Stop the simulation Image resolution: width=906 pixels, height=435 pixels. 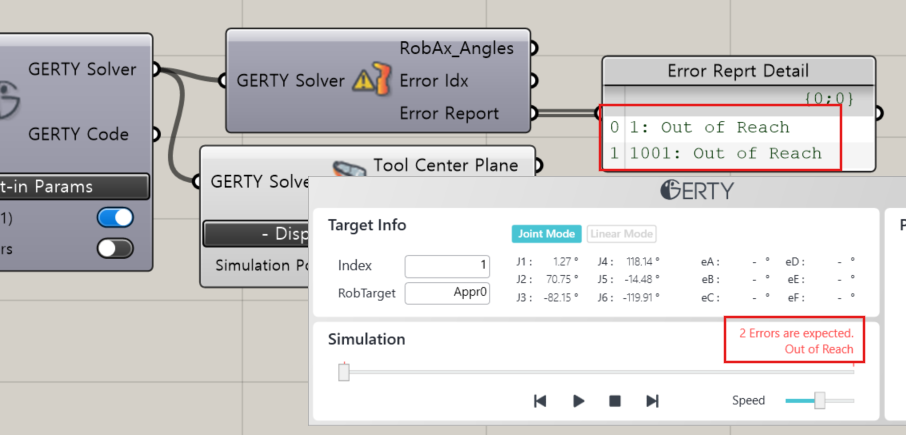click(x=615, y=401)
